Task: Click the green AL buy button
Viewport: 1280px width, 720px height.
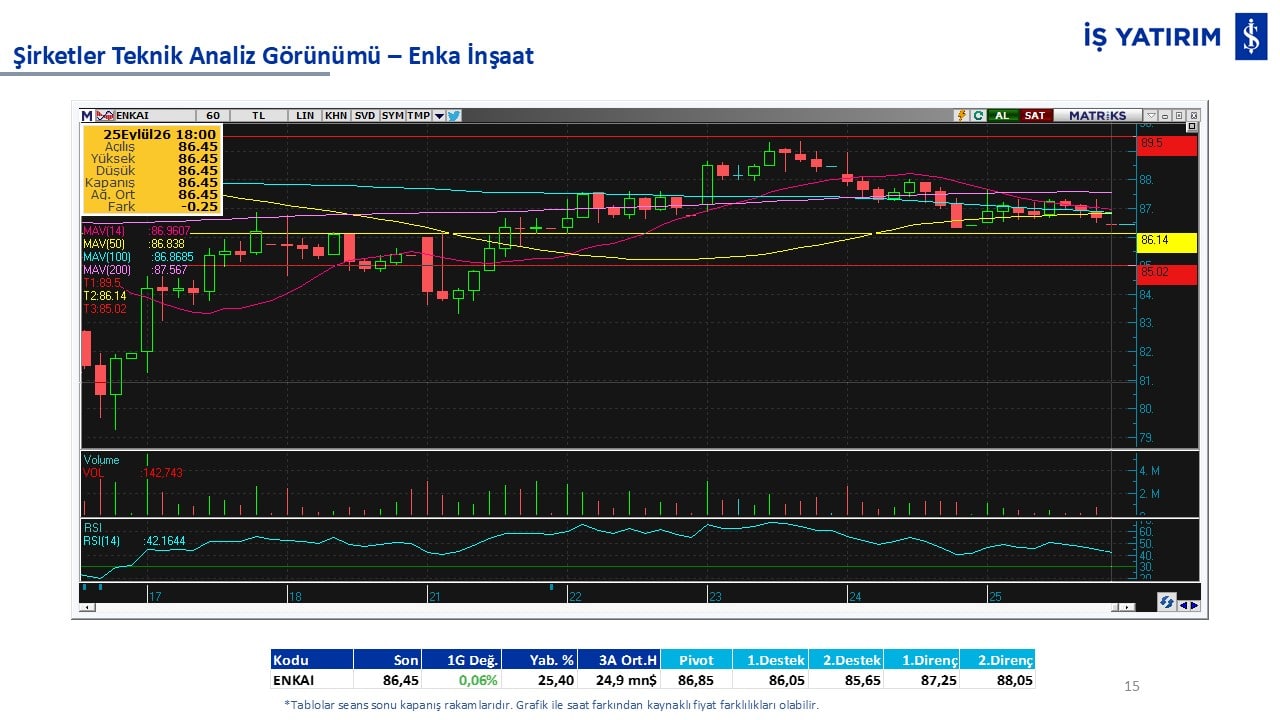Action: coord(1002,116)
